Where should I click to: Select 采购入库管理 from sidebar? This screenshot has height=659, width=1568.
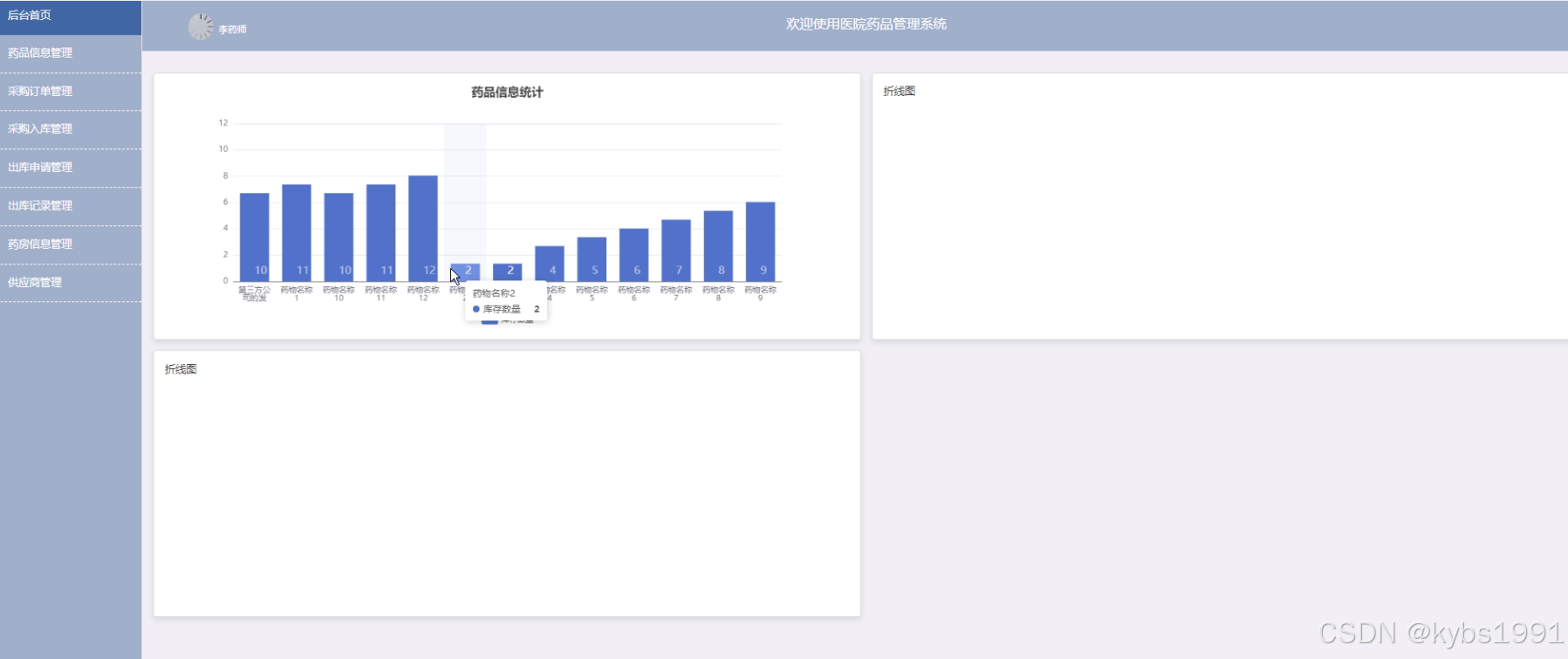(70, 129)
